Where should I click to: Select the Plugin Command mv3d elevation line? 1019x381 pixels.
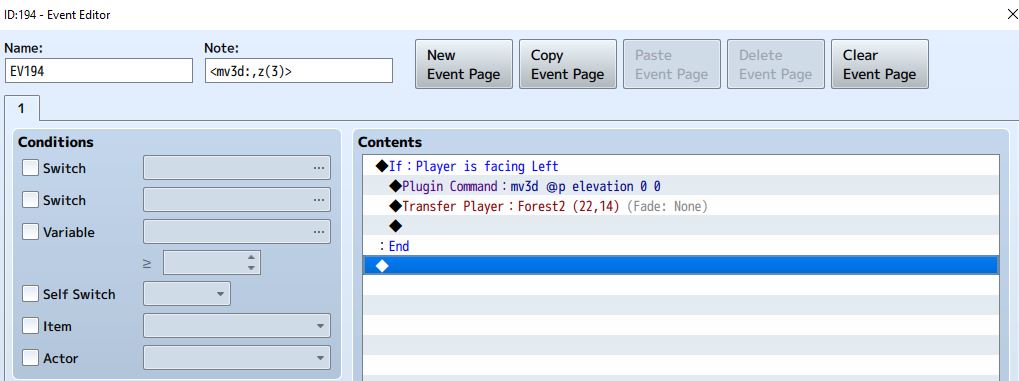[x=680, y=186]
